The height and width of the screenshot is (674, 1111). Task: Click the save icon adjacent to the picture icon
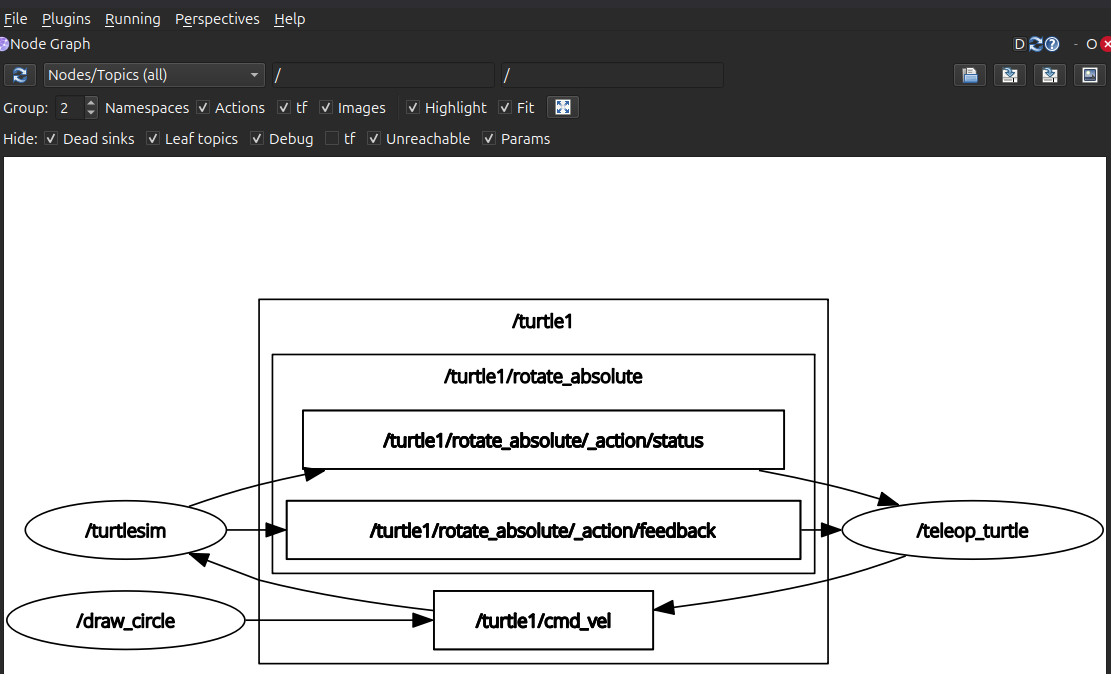tap(1049, 75)
